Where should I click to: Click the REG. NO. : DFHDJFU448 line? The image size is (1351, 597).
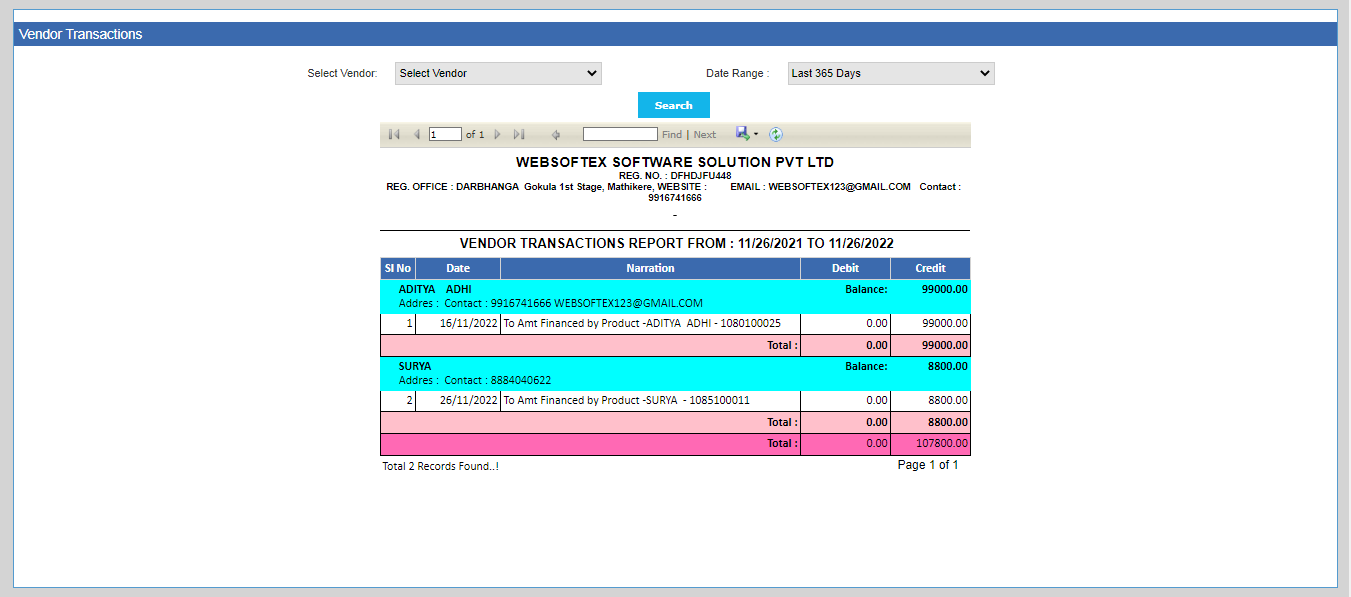pyautogui.click(x=675, y=176)
